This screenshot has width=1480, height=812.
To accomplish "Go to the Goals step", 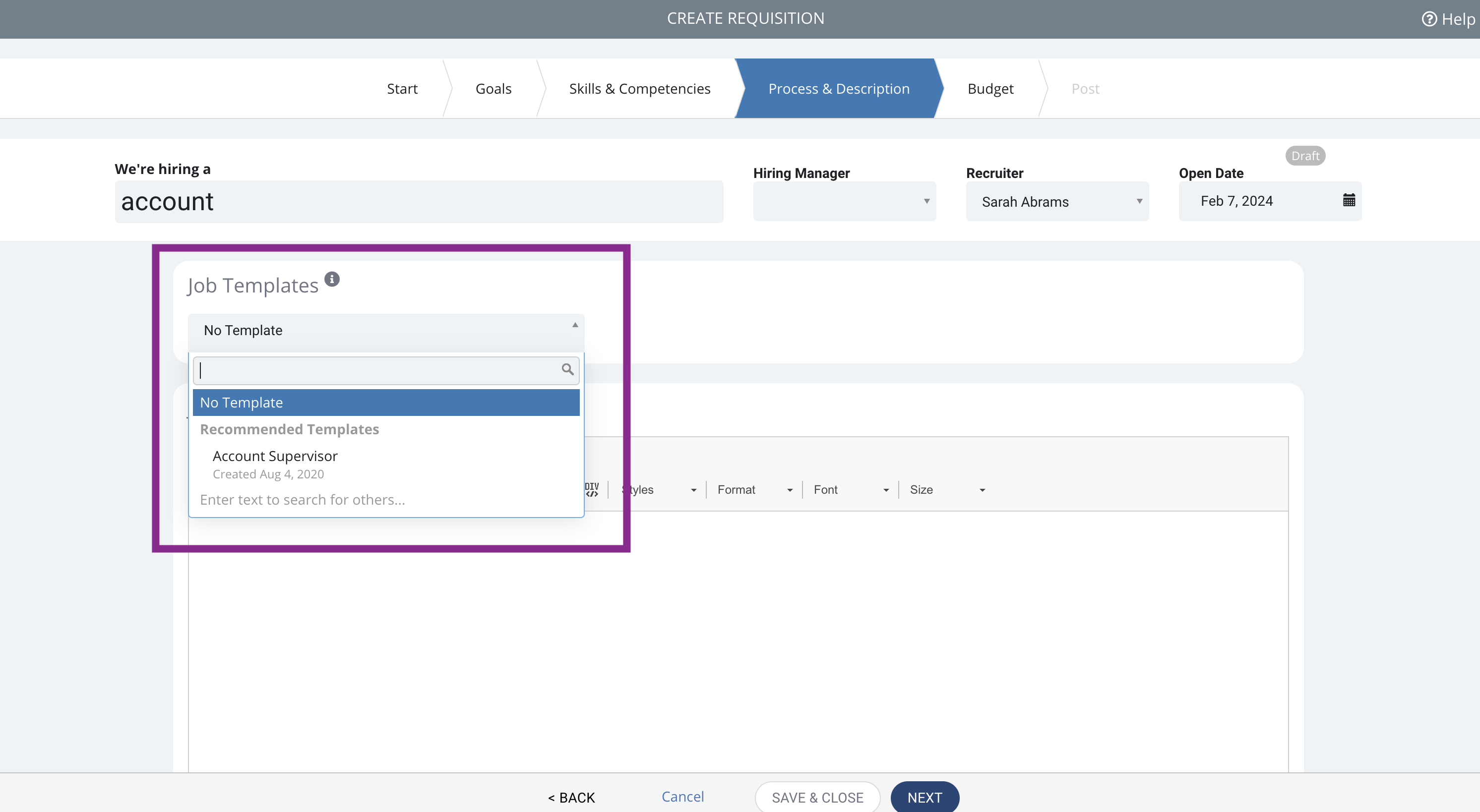I will (493, 88).
